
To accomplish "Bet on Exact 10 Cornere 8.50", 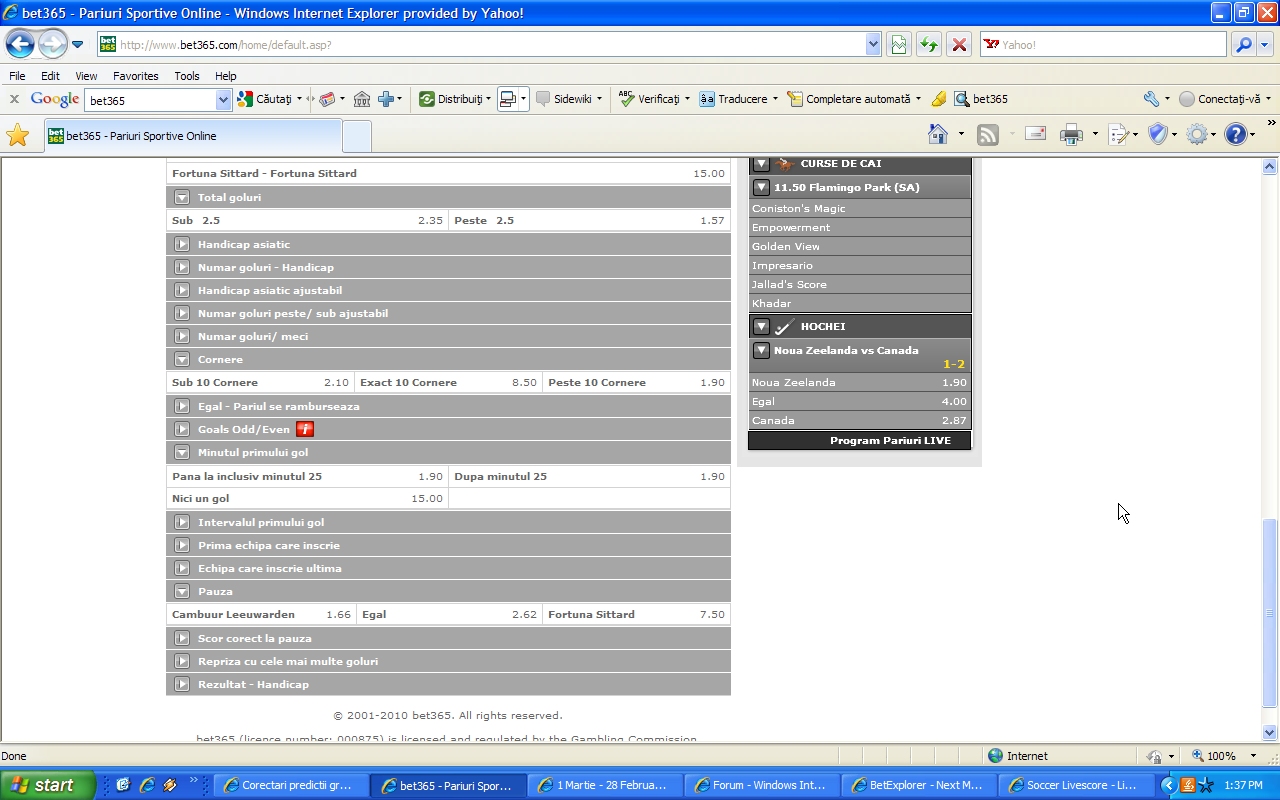I will point(448,382).
